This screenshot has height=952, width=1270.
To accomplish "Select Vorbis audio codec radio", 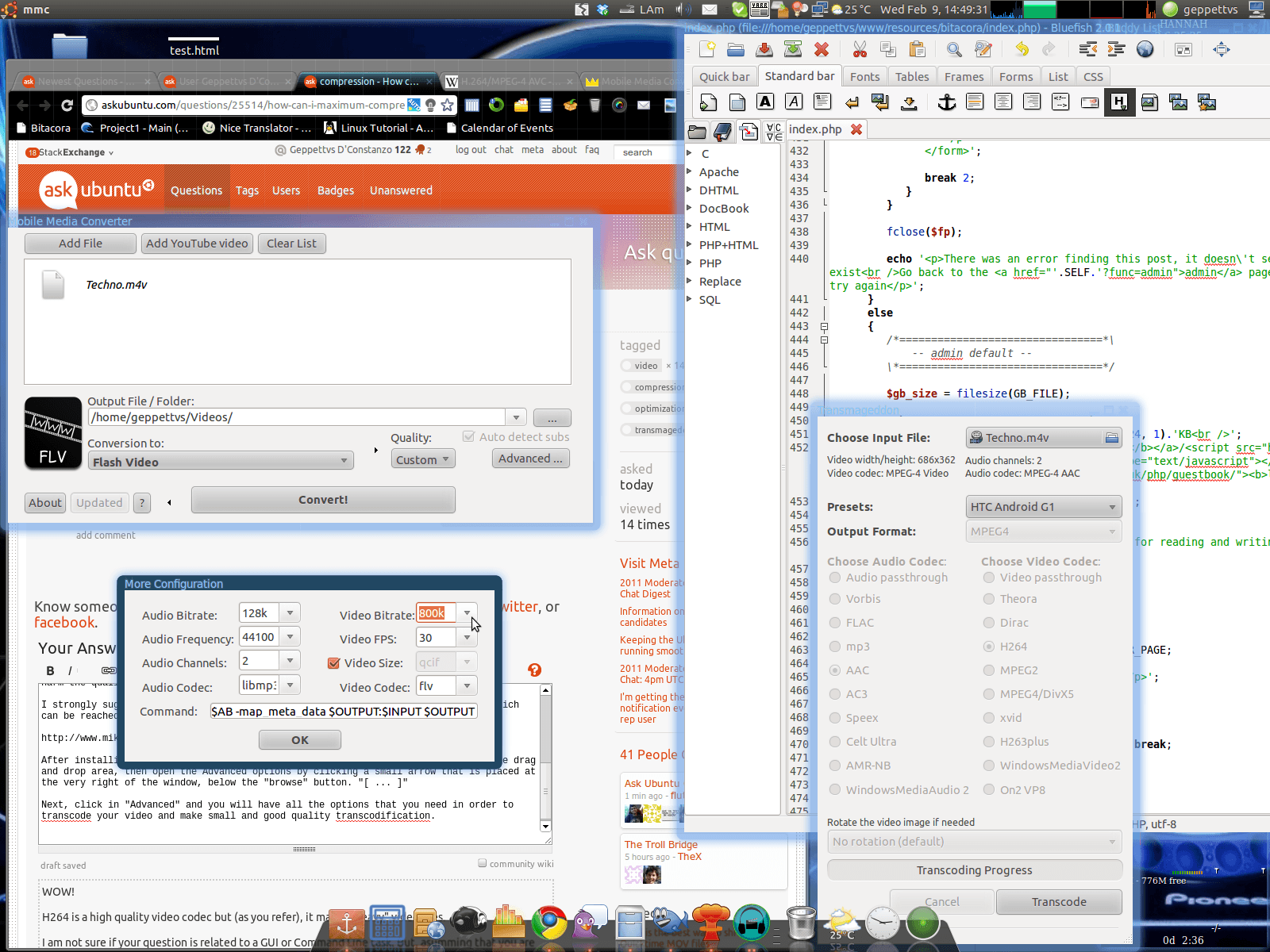I will 835,599.
